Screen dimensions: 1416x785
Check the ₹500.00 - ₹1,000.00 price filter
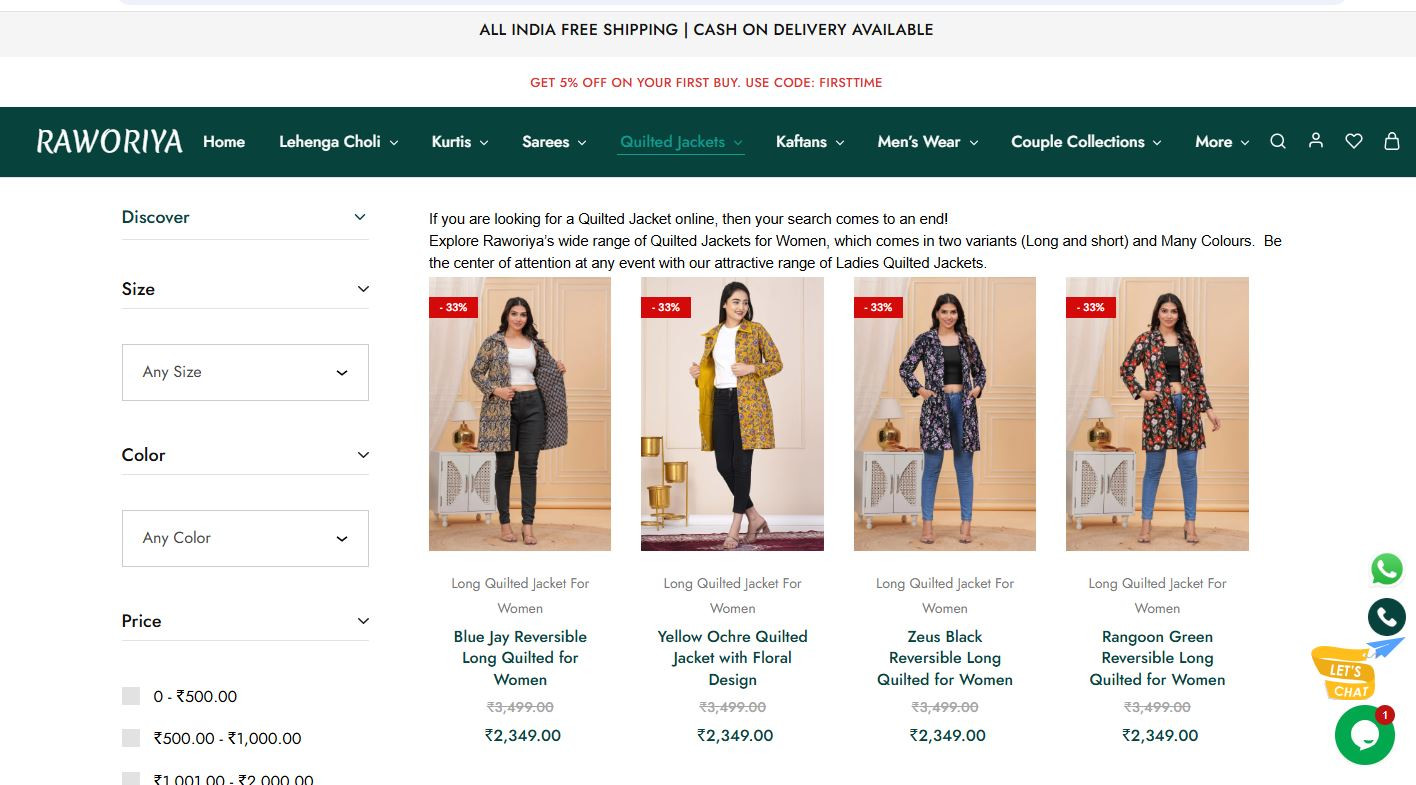point(131,738)
